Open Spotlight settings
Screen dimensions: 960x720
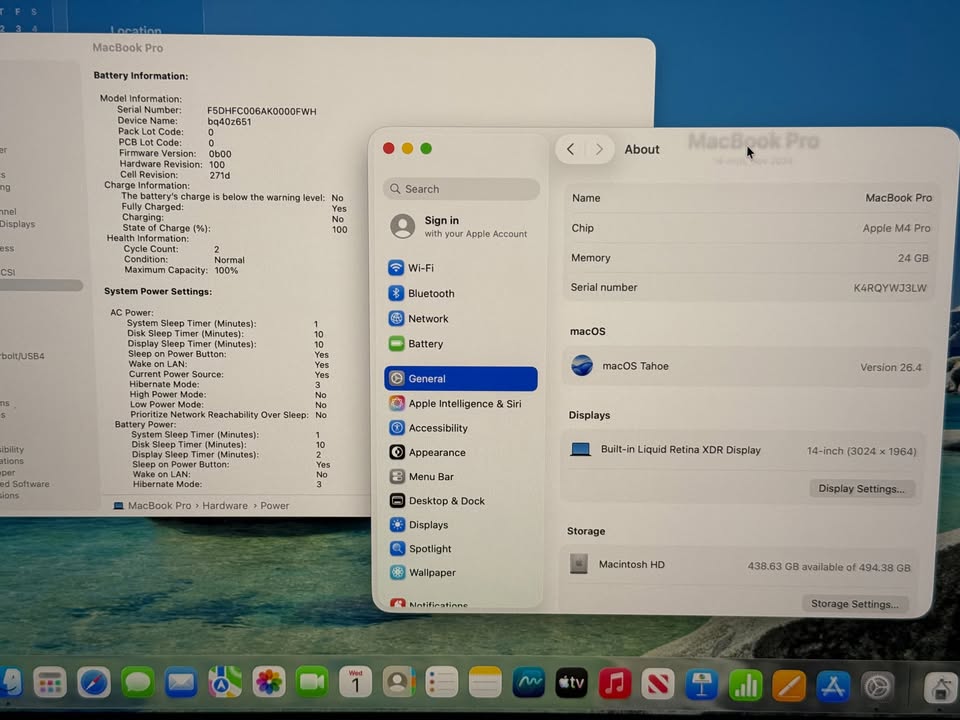click(x=429, y=548)
